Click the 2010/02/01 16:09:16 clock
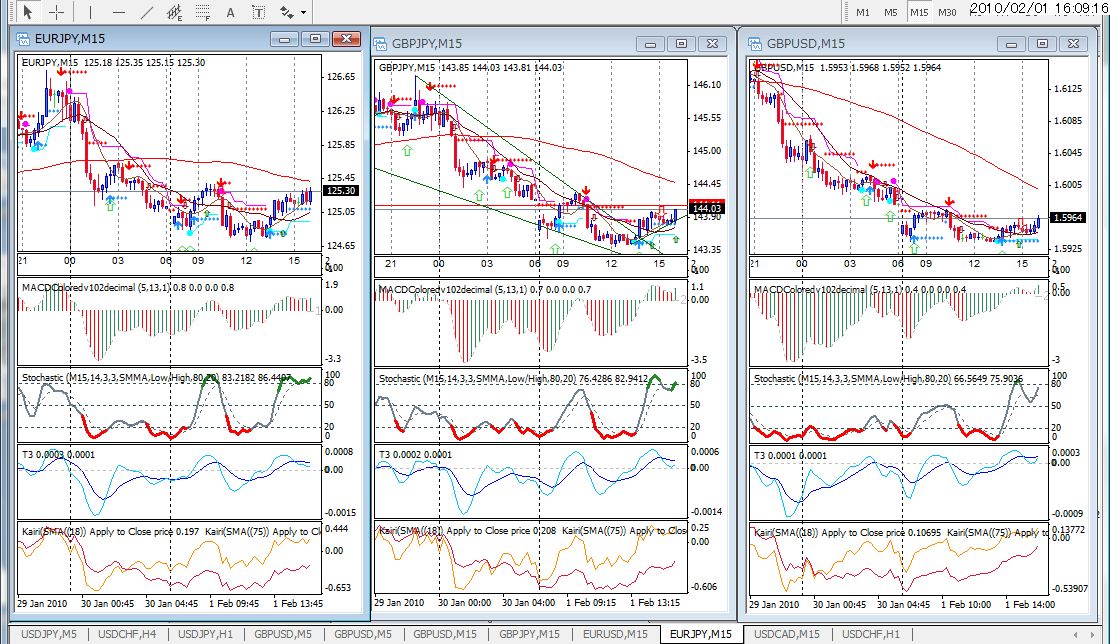The height and width of the screenshot is (644, 1110). 1039,8
